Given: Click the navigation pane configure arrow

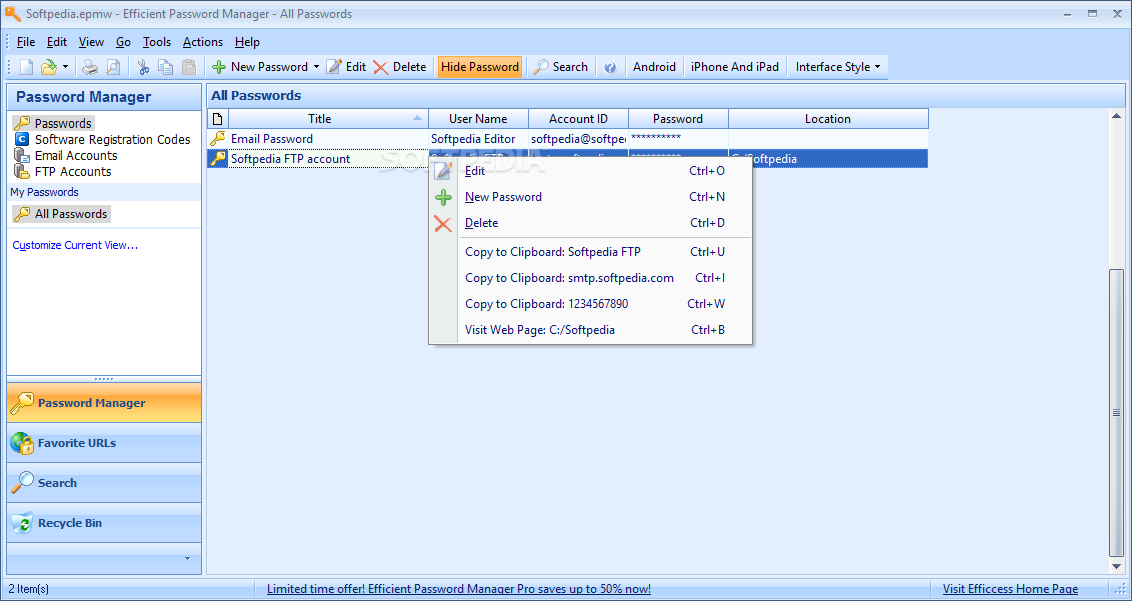Looking at the screenshot, I should [188, 558].
